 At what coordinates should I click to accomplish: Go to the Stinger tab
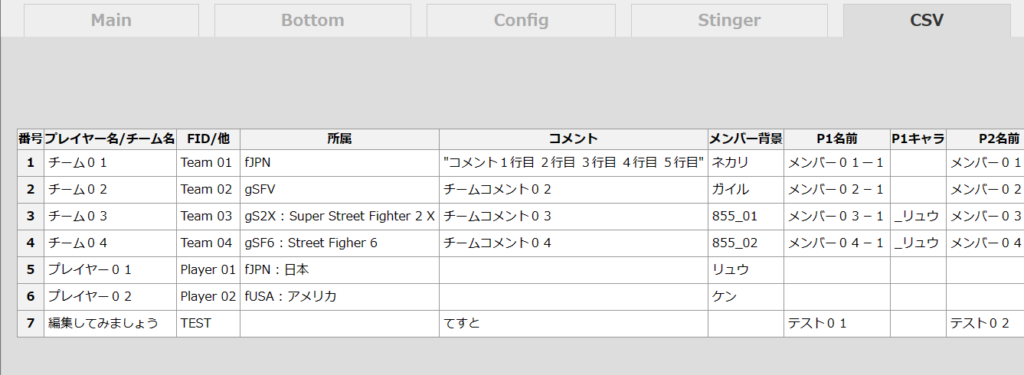(x=729, y=20)
